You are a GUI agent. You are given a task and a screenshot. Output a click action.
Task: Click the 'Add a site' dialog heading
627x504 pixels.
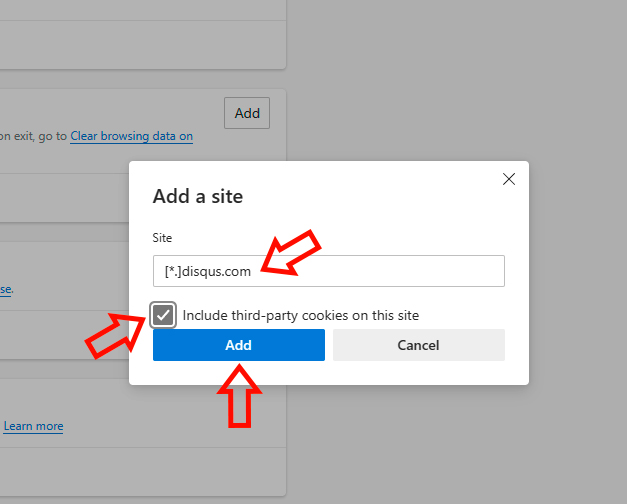pyautogui.click(x=198, y=196)
